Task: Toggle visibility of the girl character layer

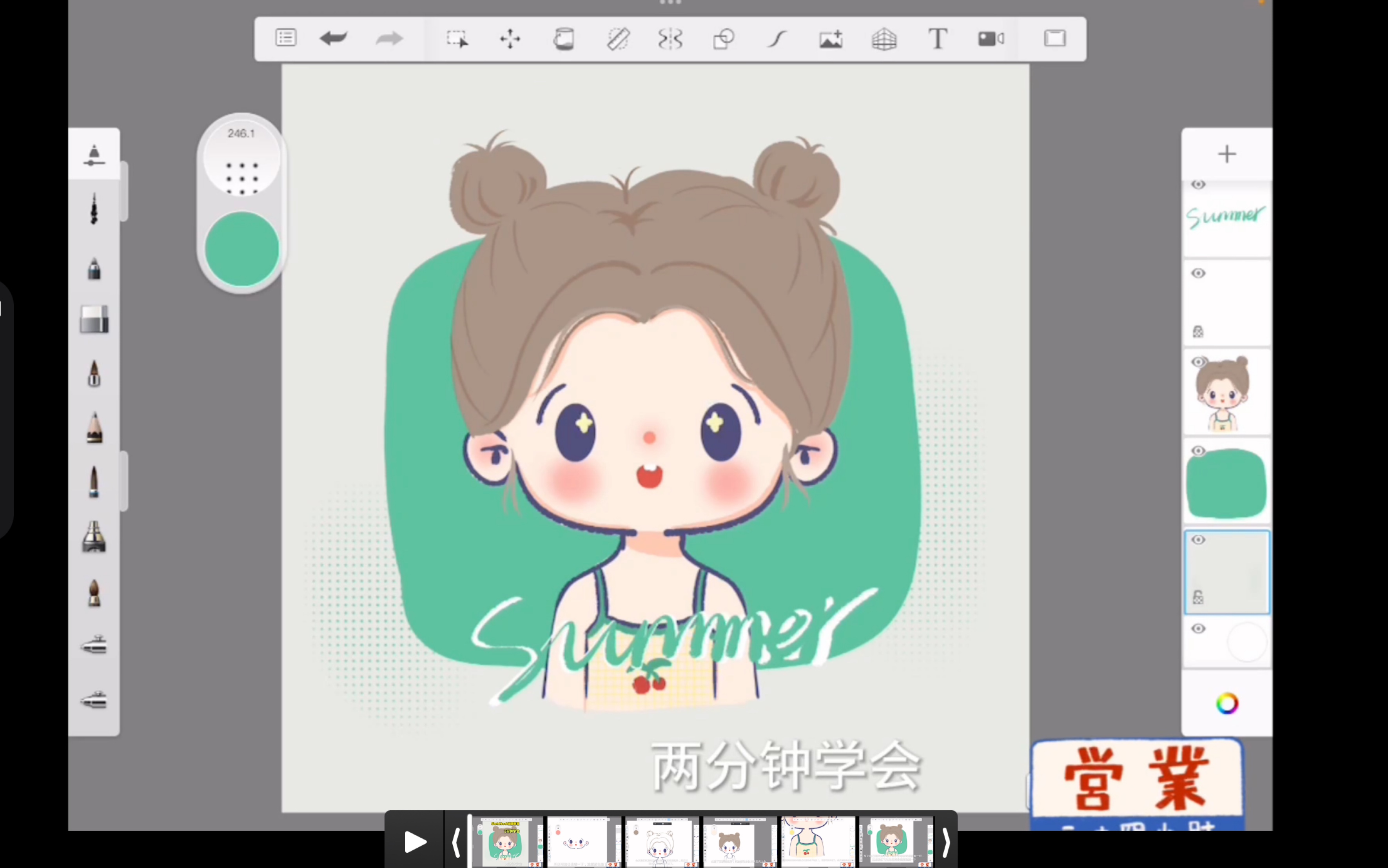Action: [1198, 362]
